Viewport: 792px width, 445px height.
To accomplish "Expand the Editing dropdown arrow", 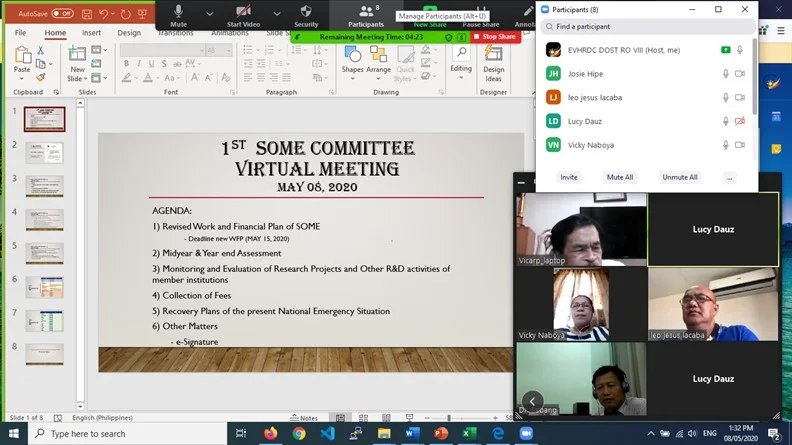I will pos(461,78).
